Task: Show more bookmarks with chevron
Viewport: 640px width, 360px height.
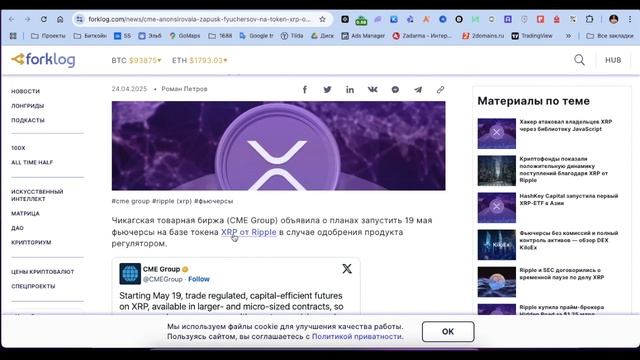Action: click(568, 36)
